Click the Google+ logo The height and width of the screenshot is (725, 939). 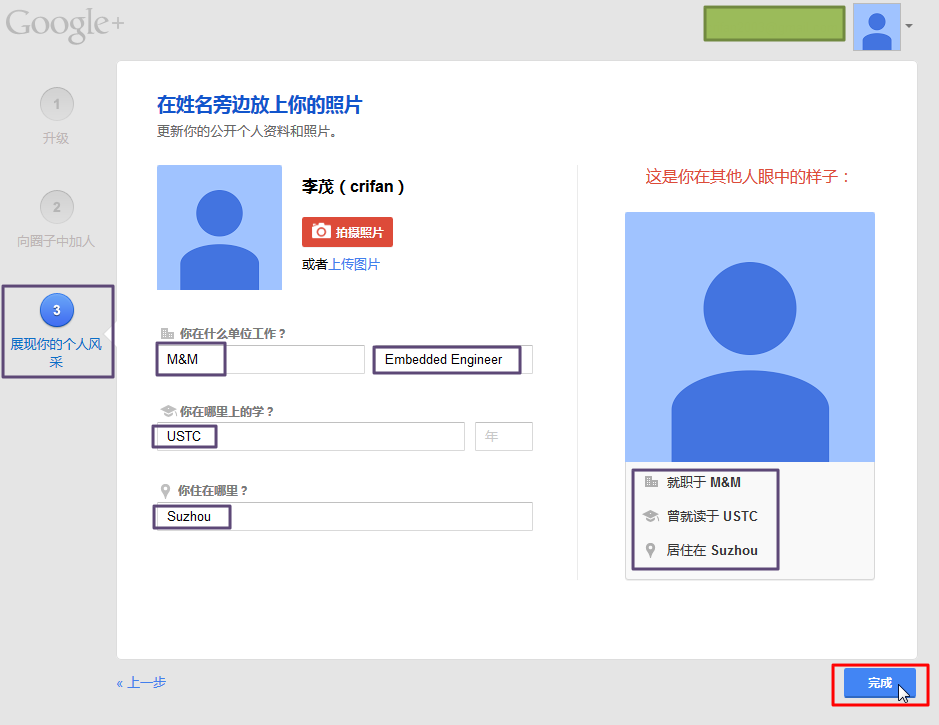tap(65, 25)
